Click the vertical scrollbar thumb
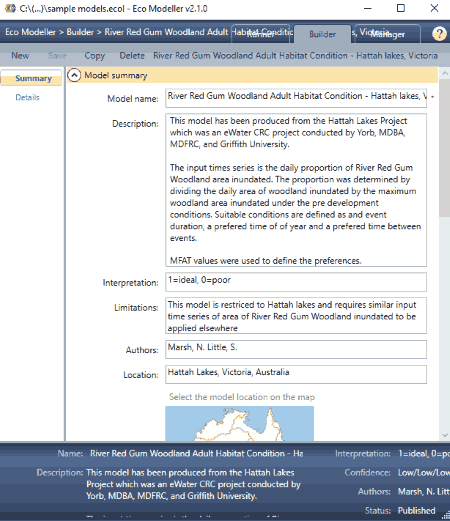 click(x=444, y=148)
